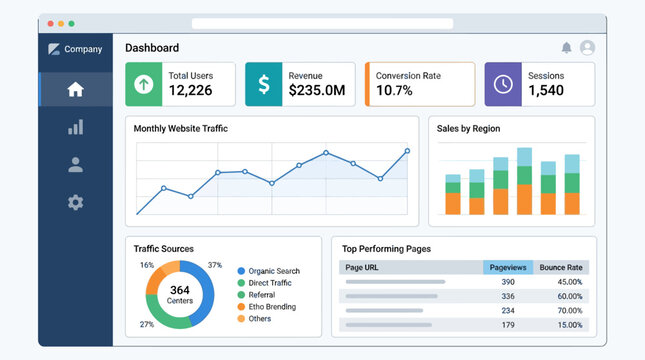645x360 pixels.
Task: Click the Traffic Sources title
Action: (x=164, y=249)
